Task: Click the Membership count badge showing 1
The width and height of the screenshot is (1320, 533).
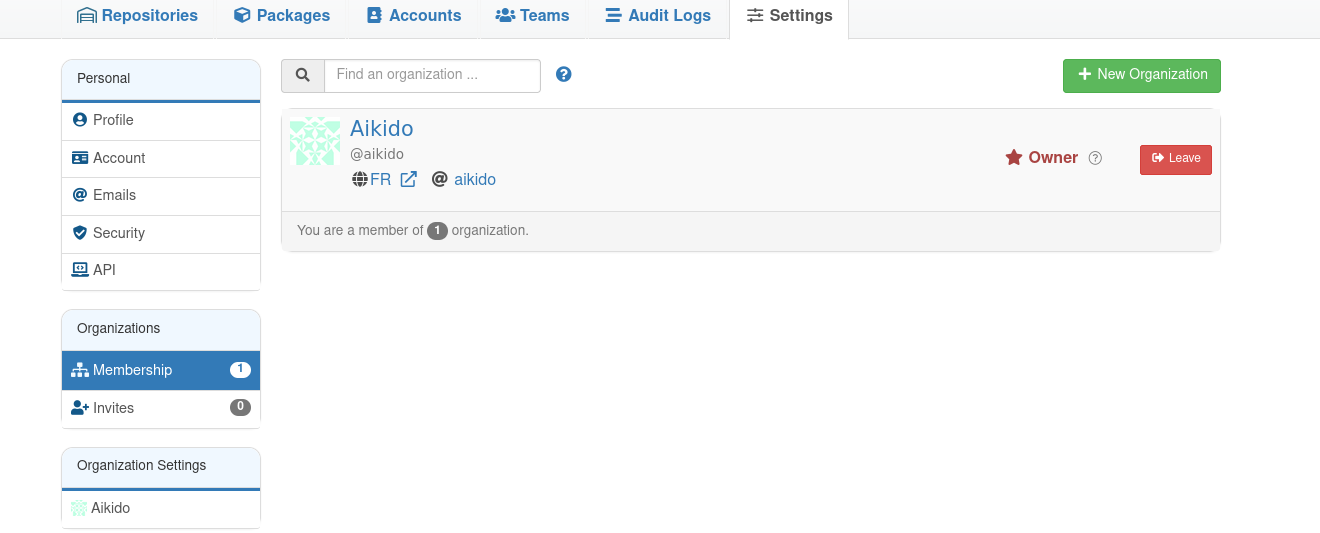Action: pyautogui.click(x=240, y=370)
